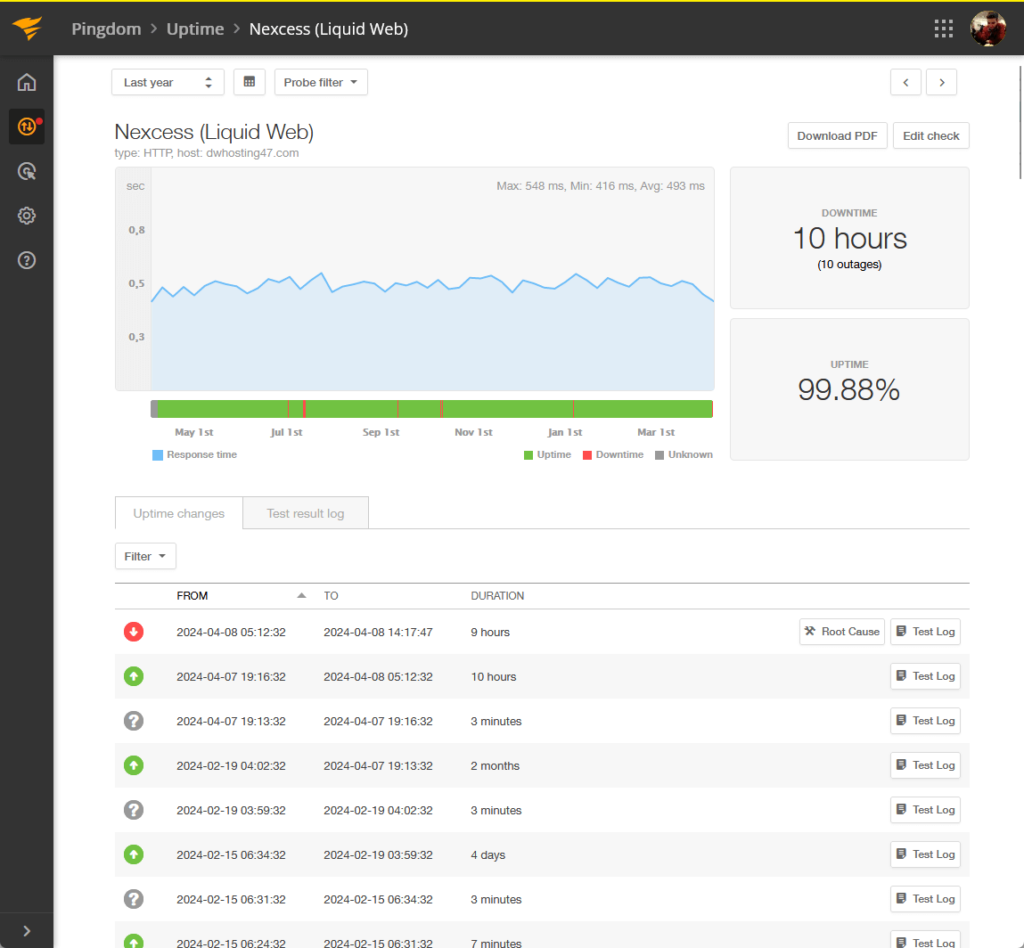Screen dimensions: 1024x948
Task: Open the Help question mark icon
Action: click(x=27, y=260)
